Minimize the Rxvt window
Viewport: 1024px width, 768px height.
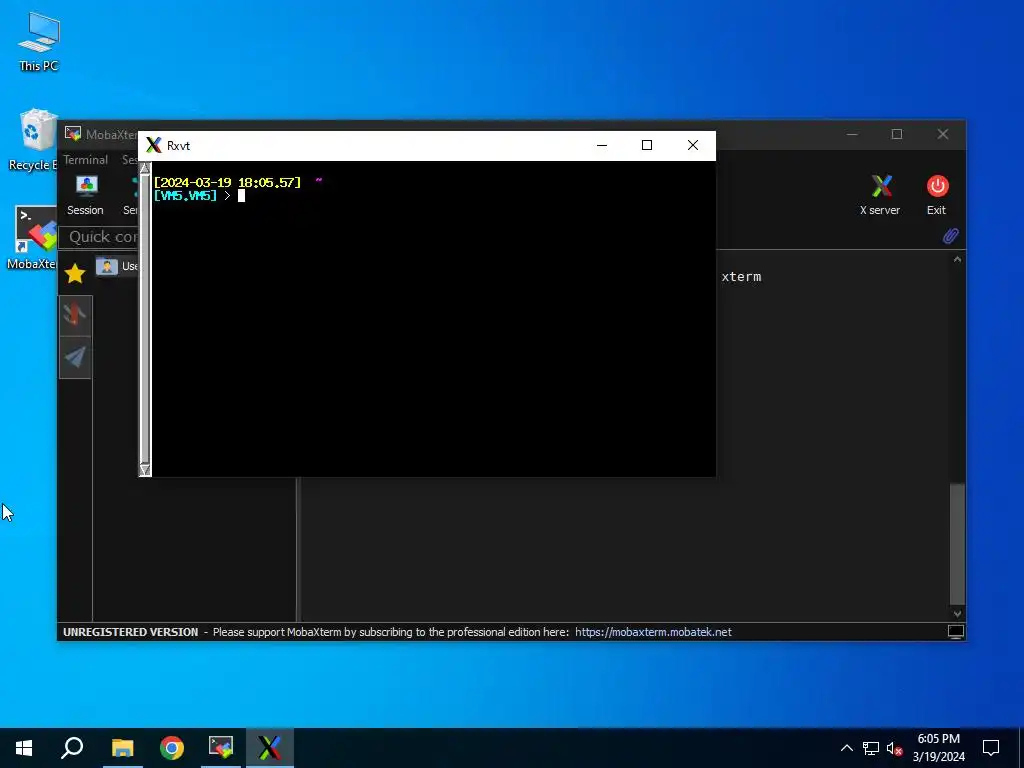(x=602, y=145)
